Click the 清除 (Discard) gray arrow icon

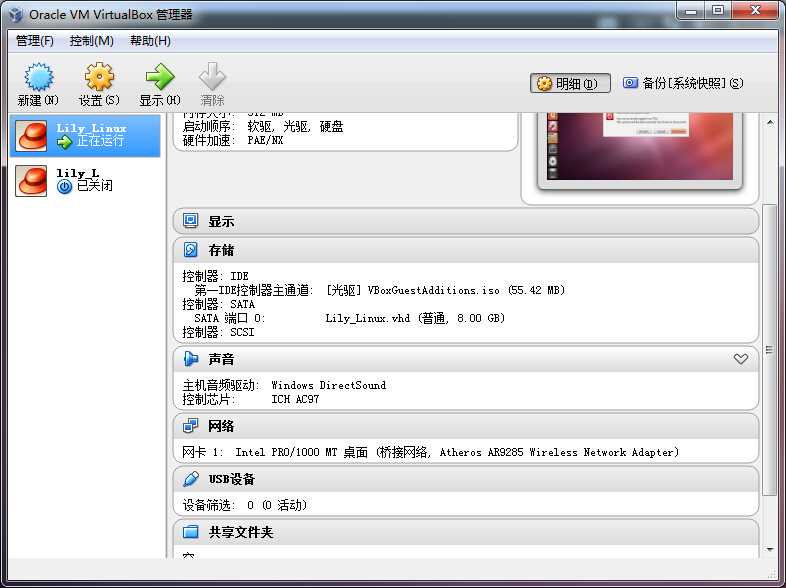click(x=212, y=77)
